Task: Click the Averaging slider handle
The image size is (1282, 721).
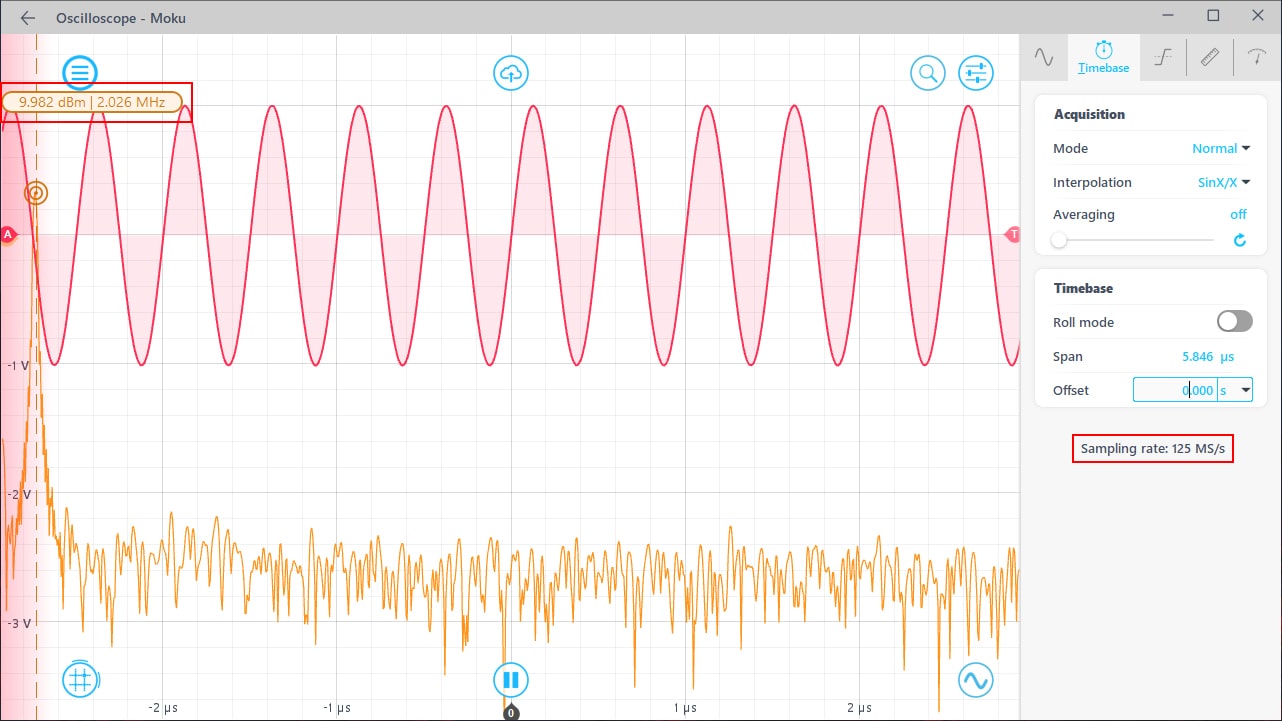Action: [x=1059, y=240]
